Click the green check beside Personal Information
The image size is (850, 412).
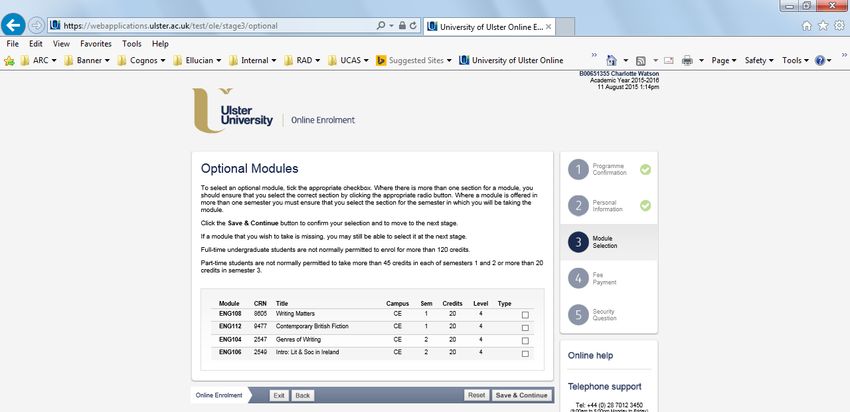coord(645,205)
